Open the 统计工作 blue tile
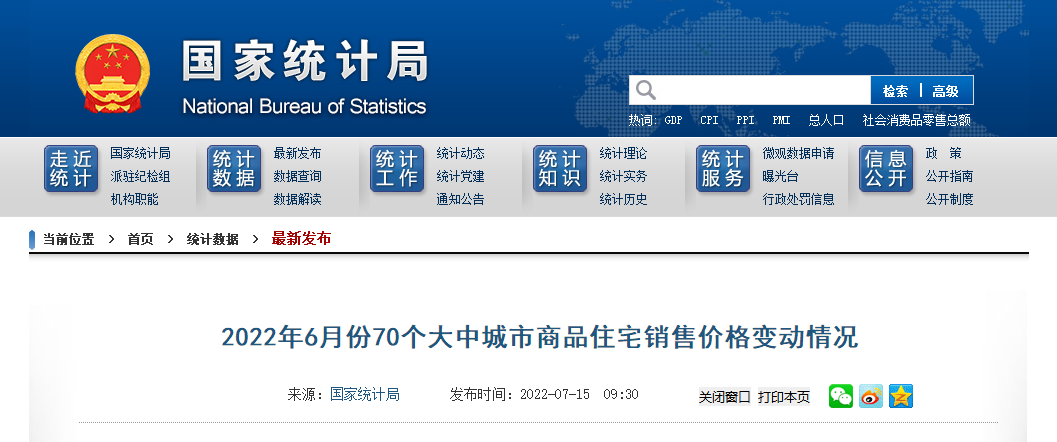This screenshot has width=1057, height=442. (x=397, y=169)
